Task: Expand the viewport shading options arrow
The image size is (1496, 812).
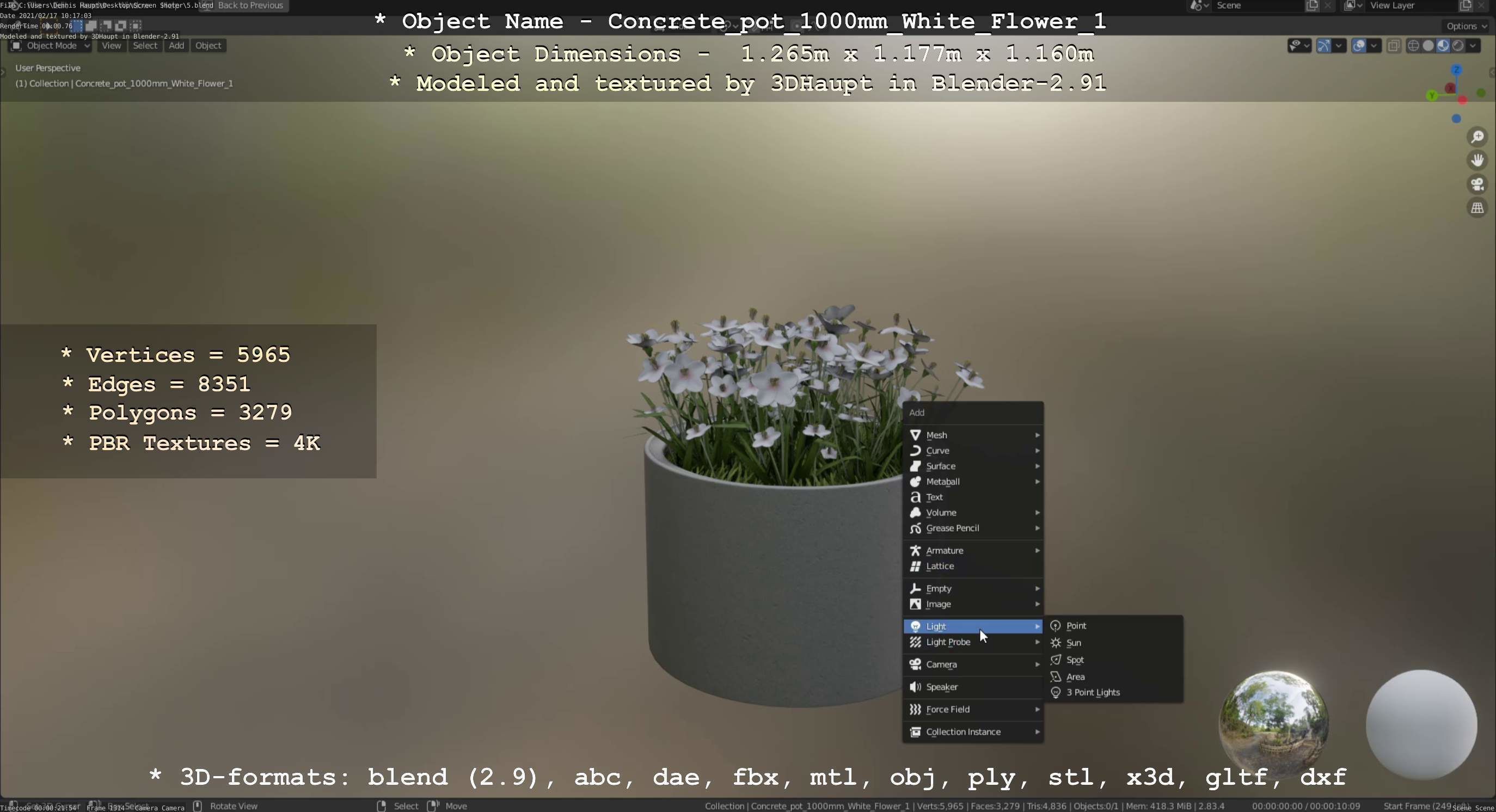Action: 1473,46
